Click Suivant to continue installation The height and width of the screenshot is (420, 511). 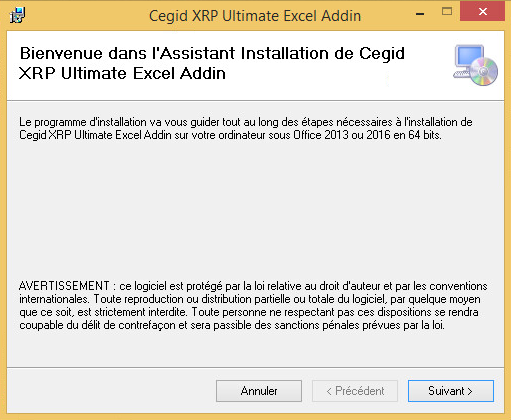pos(451,391)
